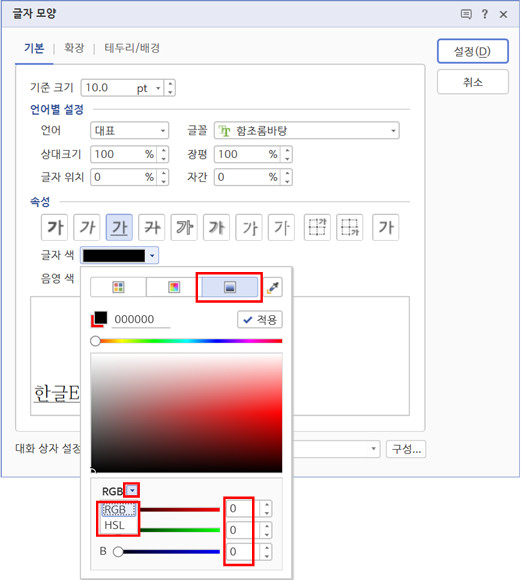
Task: Switch to the 확장 tab
Action: [74, 48]
